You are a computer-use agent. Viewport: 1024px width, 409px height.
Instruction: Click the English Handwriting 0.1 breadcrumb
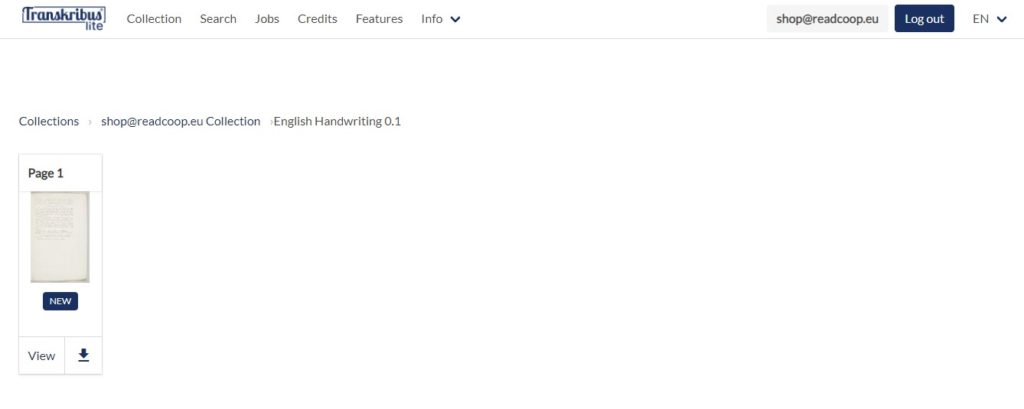[x=337, y=122]
